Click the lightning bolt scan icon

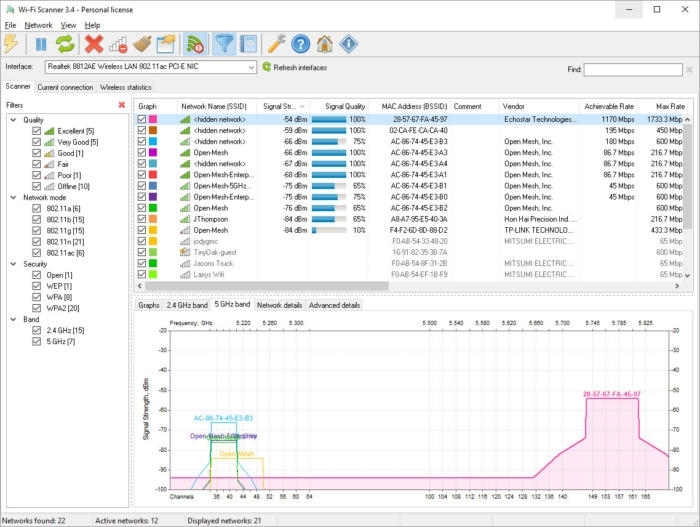[11, 44]
